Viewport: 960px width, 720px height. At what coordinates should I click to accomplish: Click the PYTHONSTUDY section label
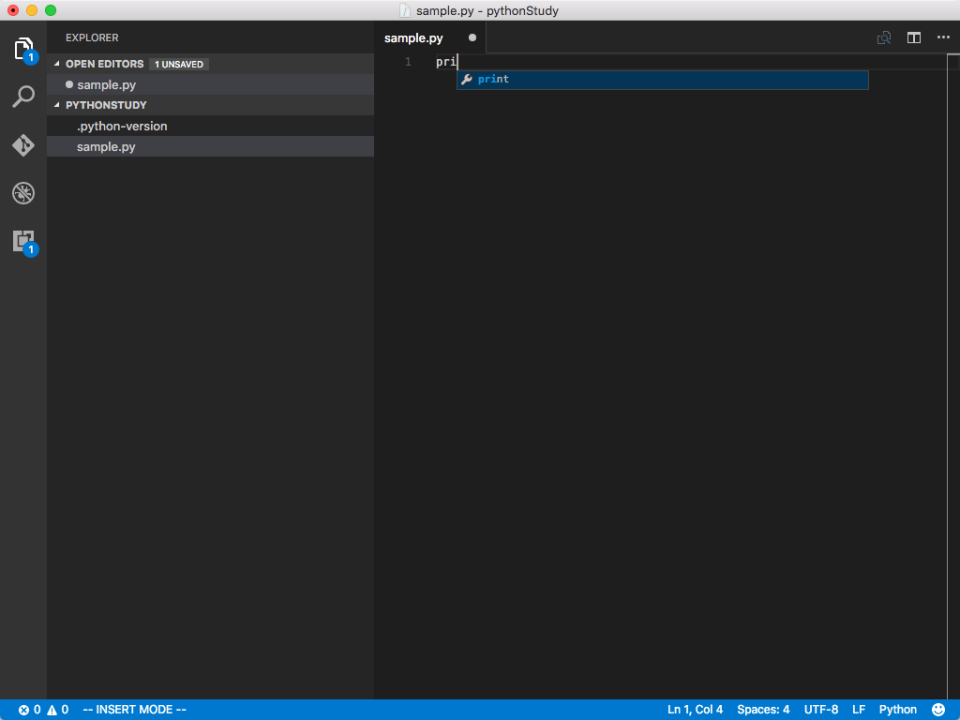click(106, 105)
